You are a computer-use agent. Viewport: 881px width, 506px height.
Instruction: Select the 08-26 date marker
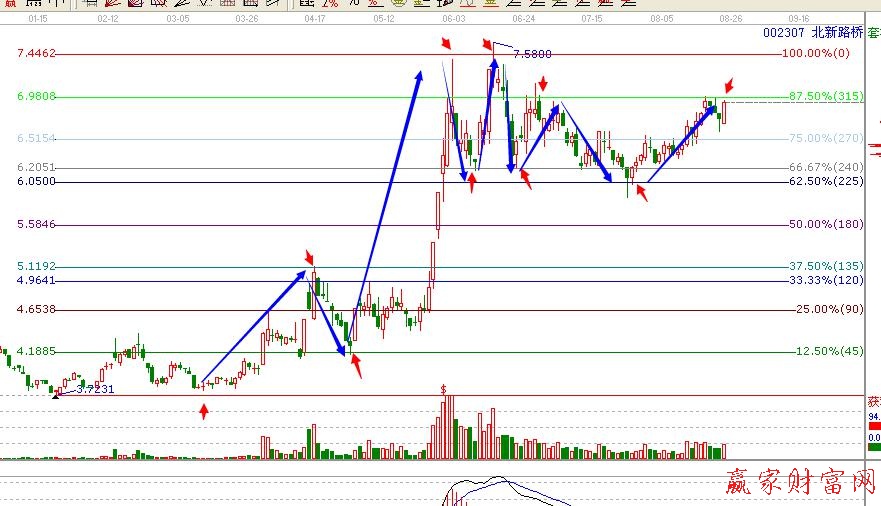coord(729,19)
